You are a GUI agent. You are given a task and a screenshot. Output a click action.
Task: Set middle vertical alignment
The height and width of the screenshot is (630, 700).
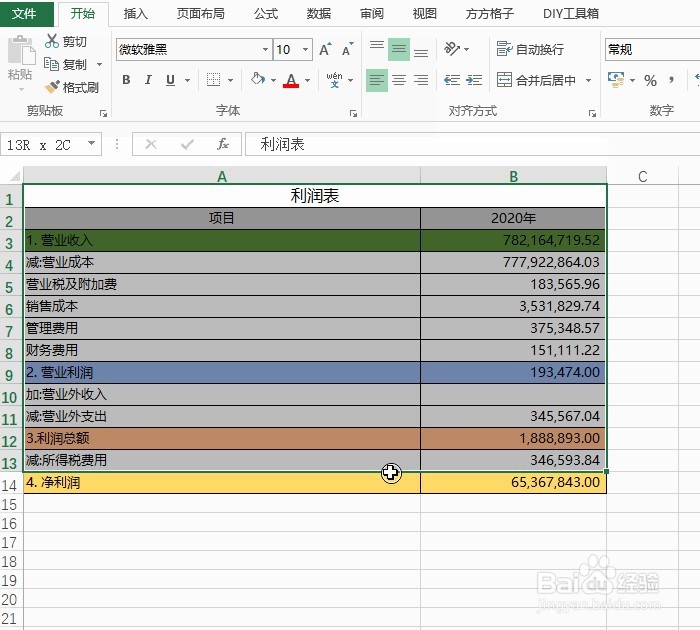click(x=399, y=49)
